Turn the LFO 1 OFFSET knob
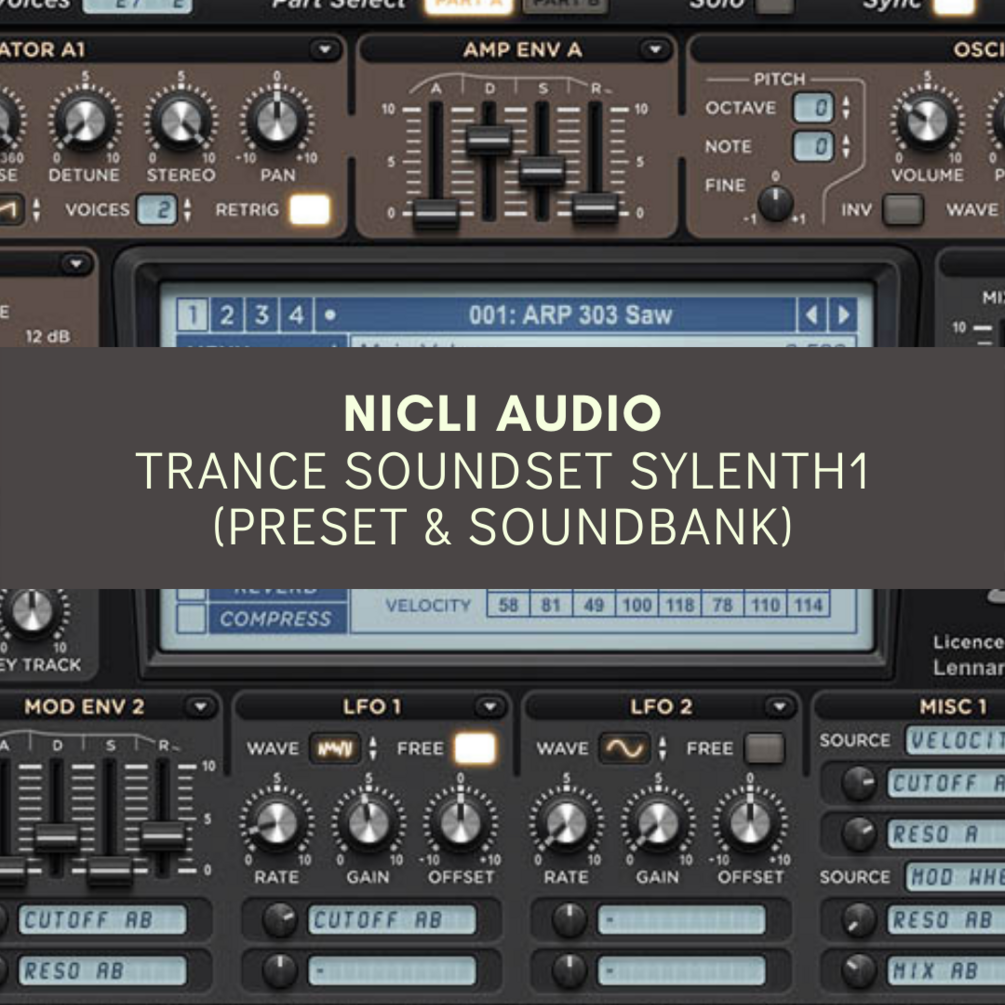Image resolution: width=1005 pixels, height=1005 pixels. click(x=460, y=823)
